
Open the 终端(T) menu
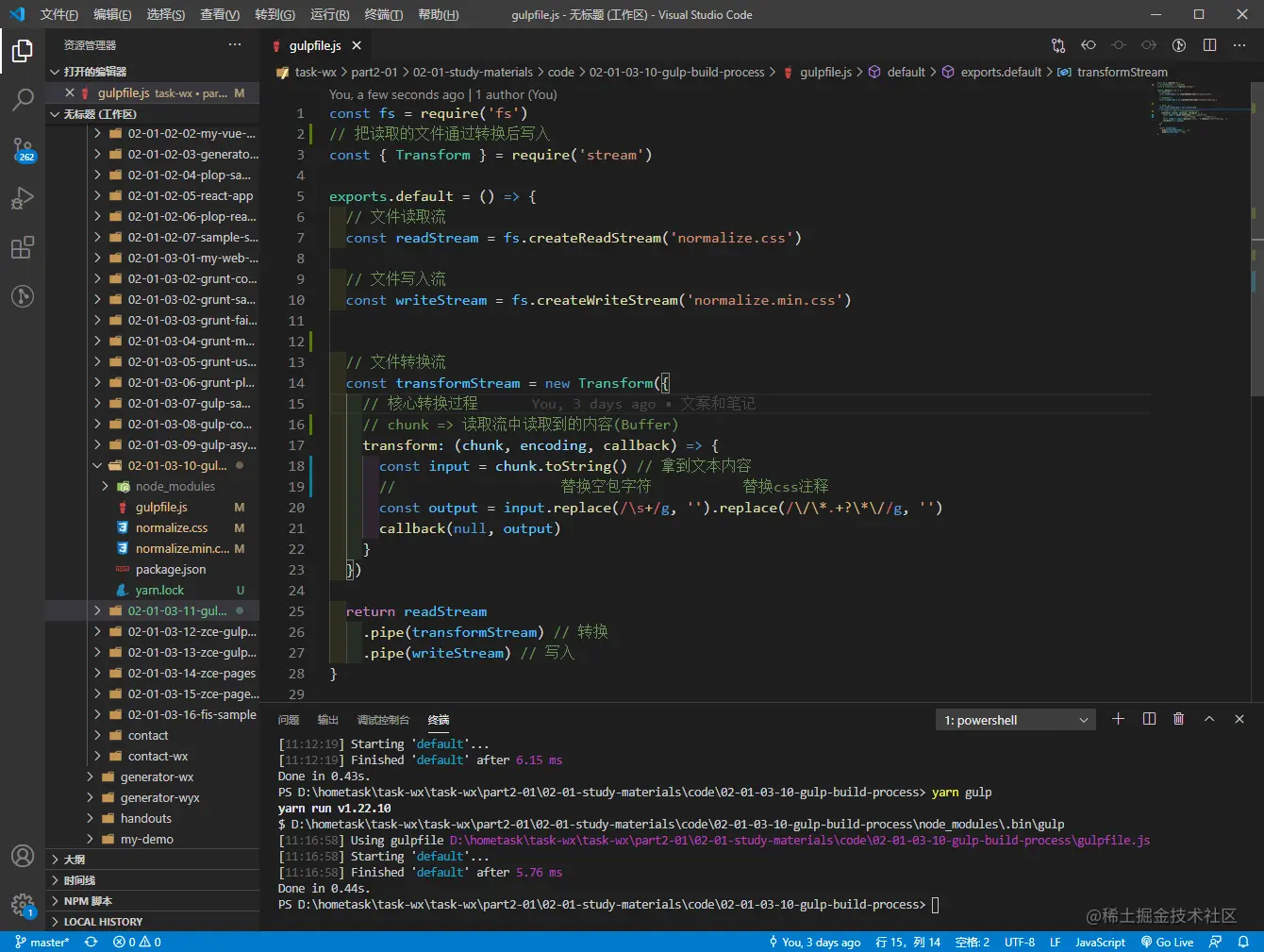383,14
